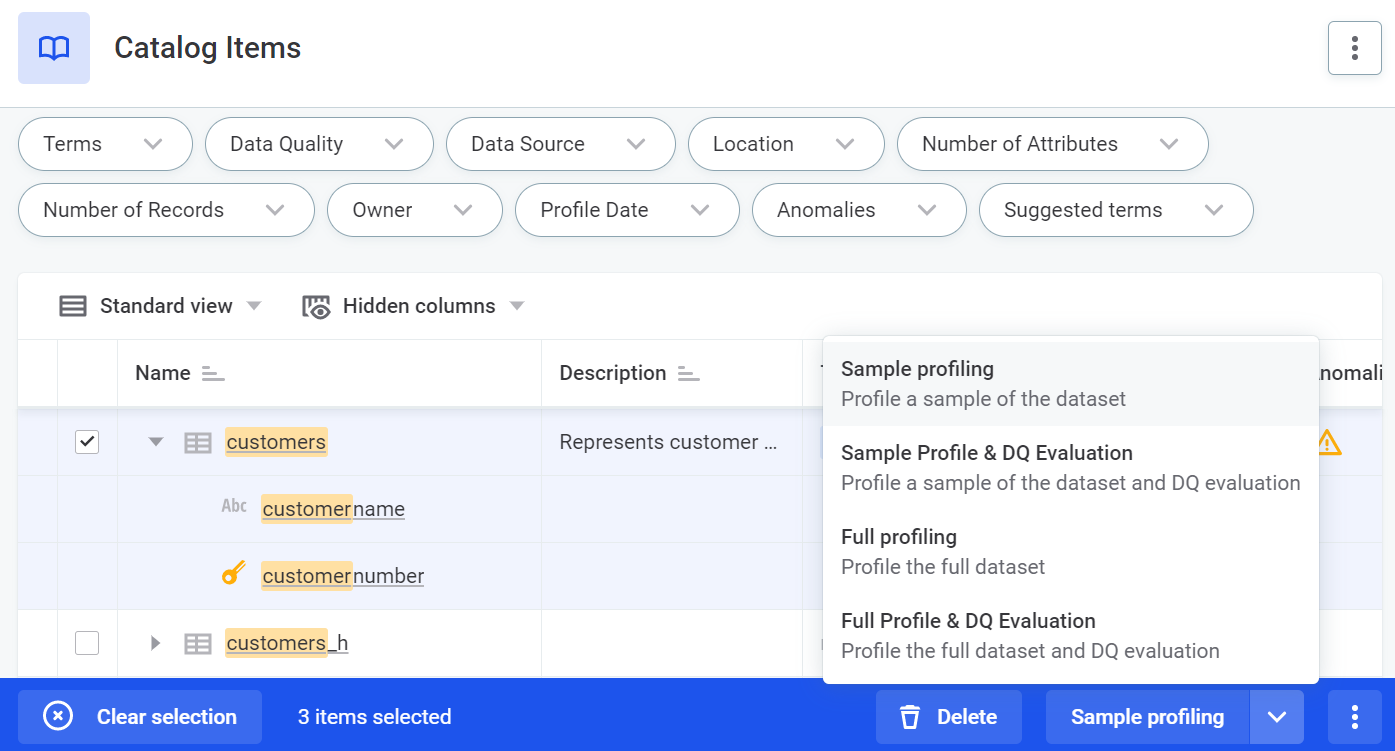Open more actions in the bottom selection bar
Screen dimensions: 1395x751
click(x=1354, y=717)
